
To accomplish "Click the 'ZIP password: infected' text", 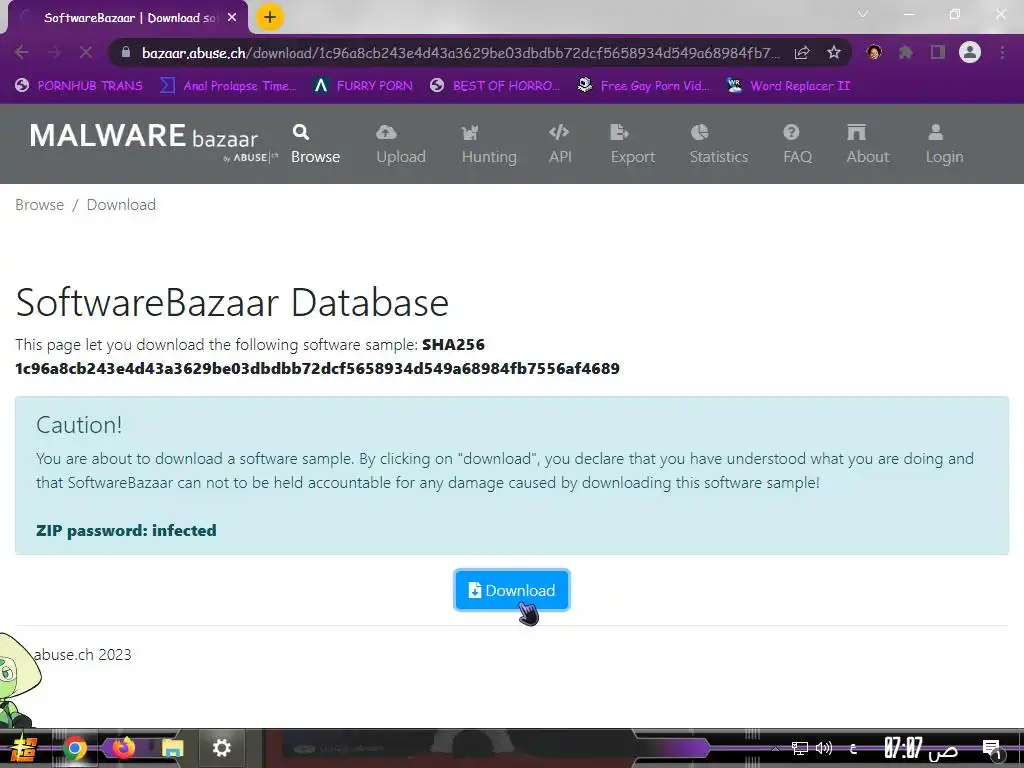I will pyautogui.click(x=126, y=530).
